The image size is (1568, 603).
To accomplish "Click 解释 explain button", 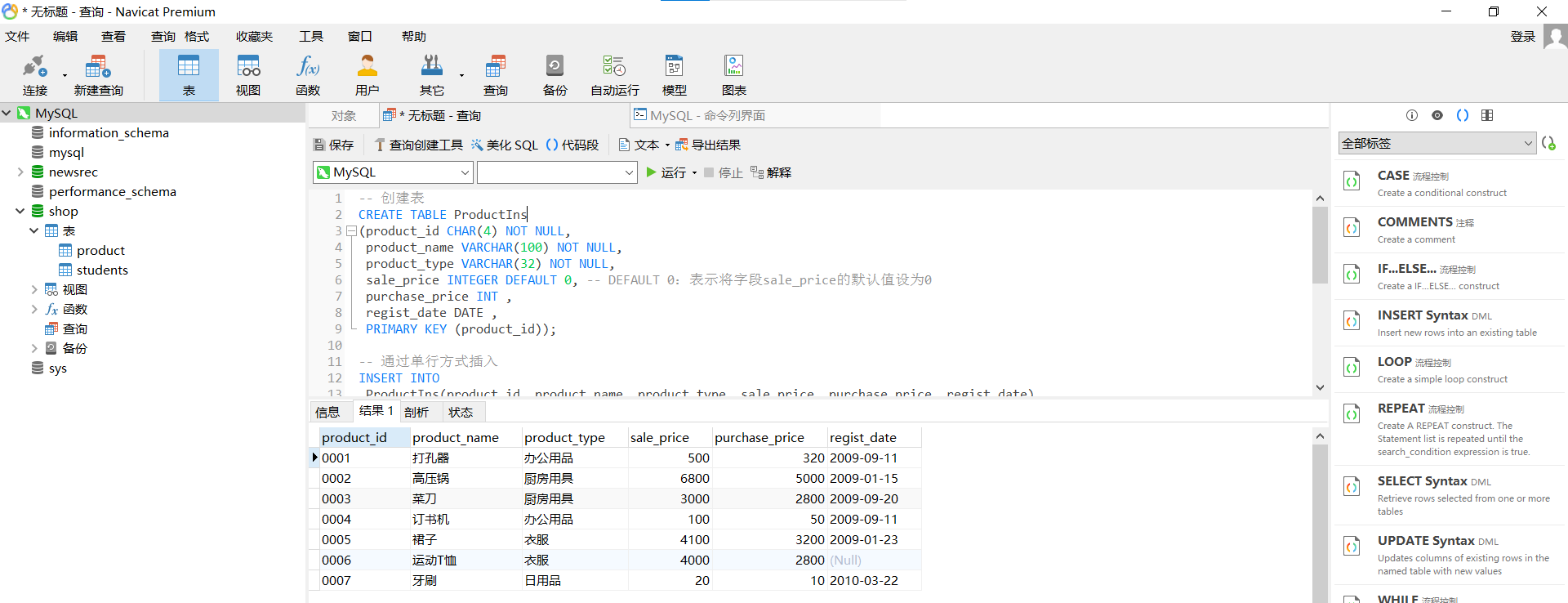I will 771,172.
